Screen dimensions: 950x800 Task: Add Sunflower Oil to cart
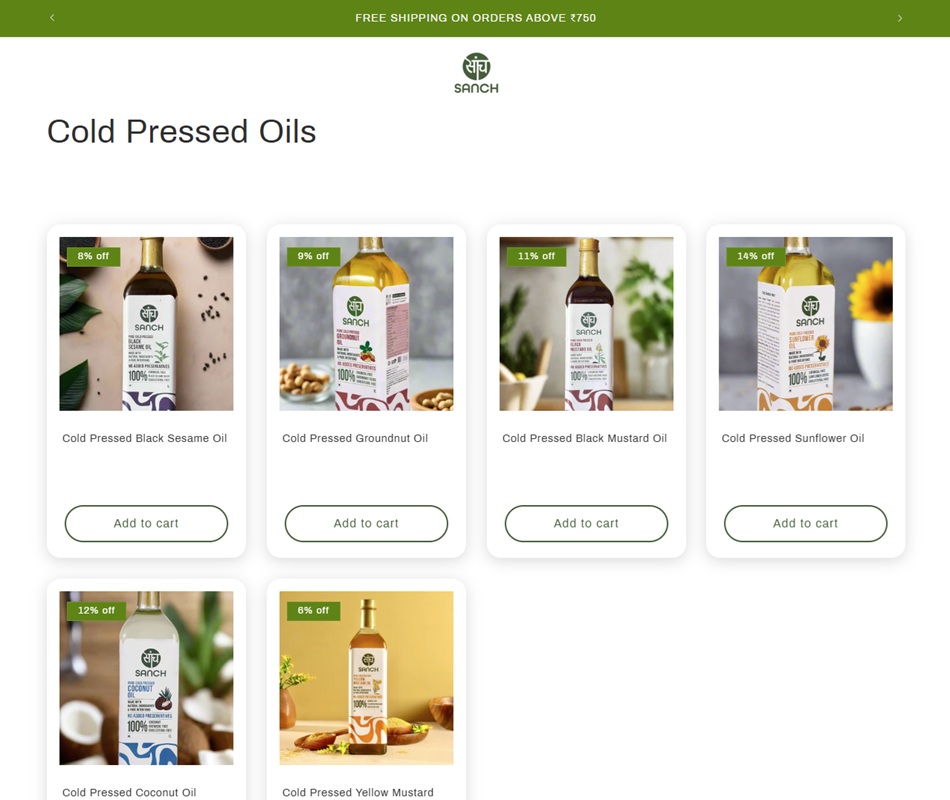[805, 523]
